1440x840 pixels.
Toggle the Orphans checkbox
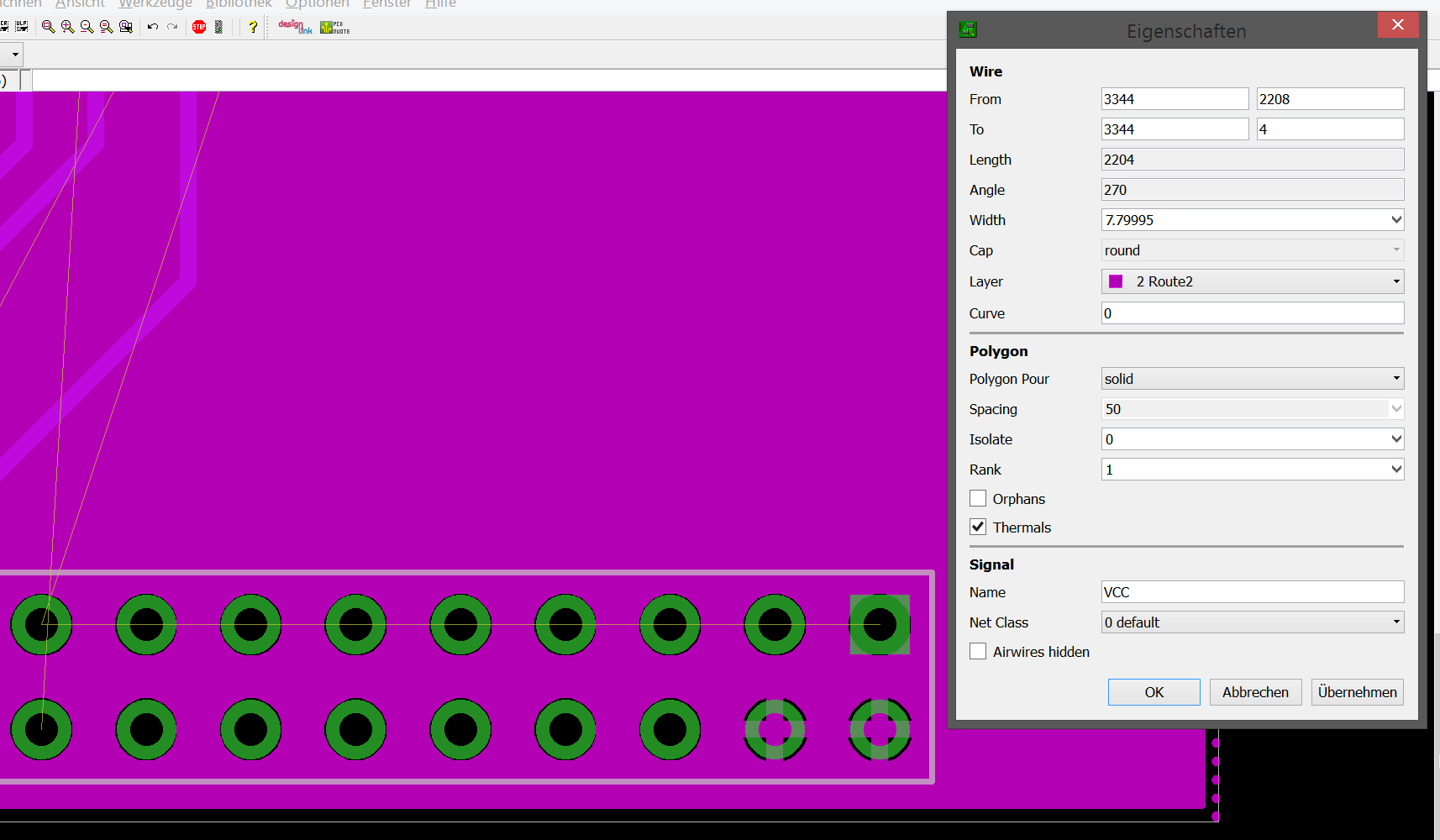click(978, 498)
